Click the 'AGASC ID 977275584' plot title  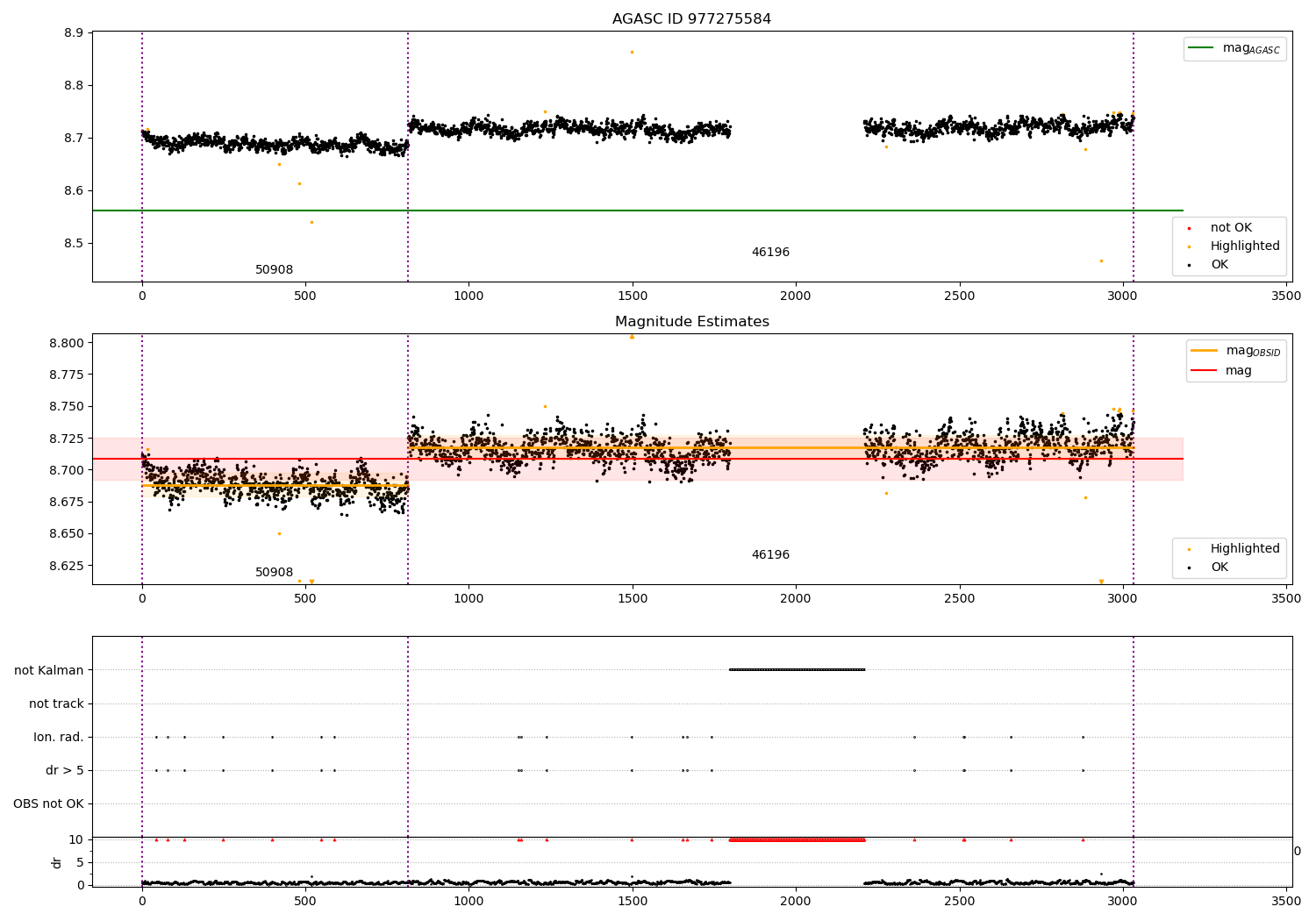[691, 19]
